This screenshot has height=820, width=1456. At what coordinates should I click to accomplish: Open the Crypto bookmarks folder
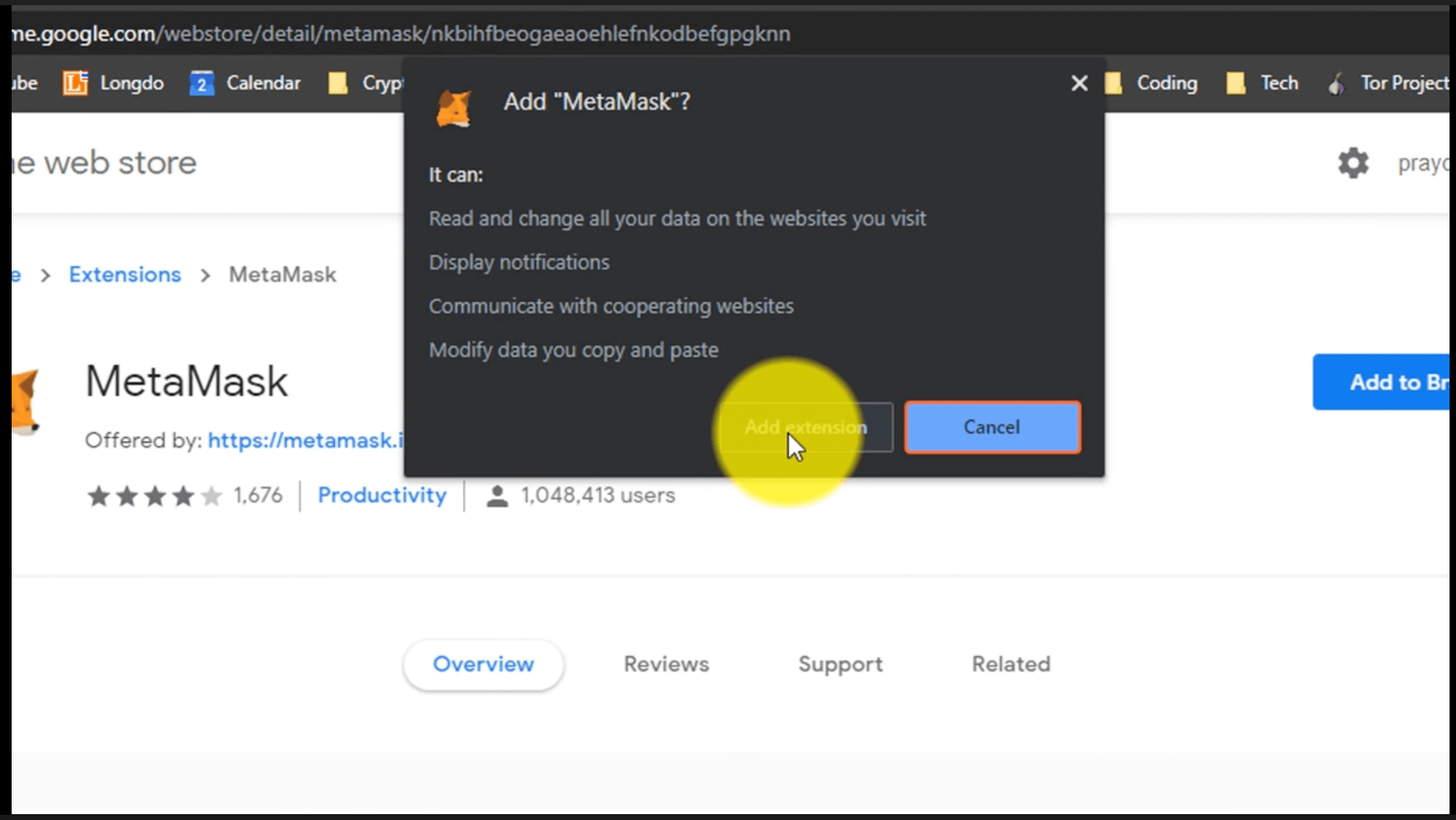[x=366, y=83]
